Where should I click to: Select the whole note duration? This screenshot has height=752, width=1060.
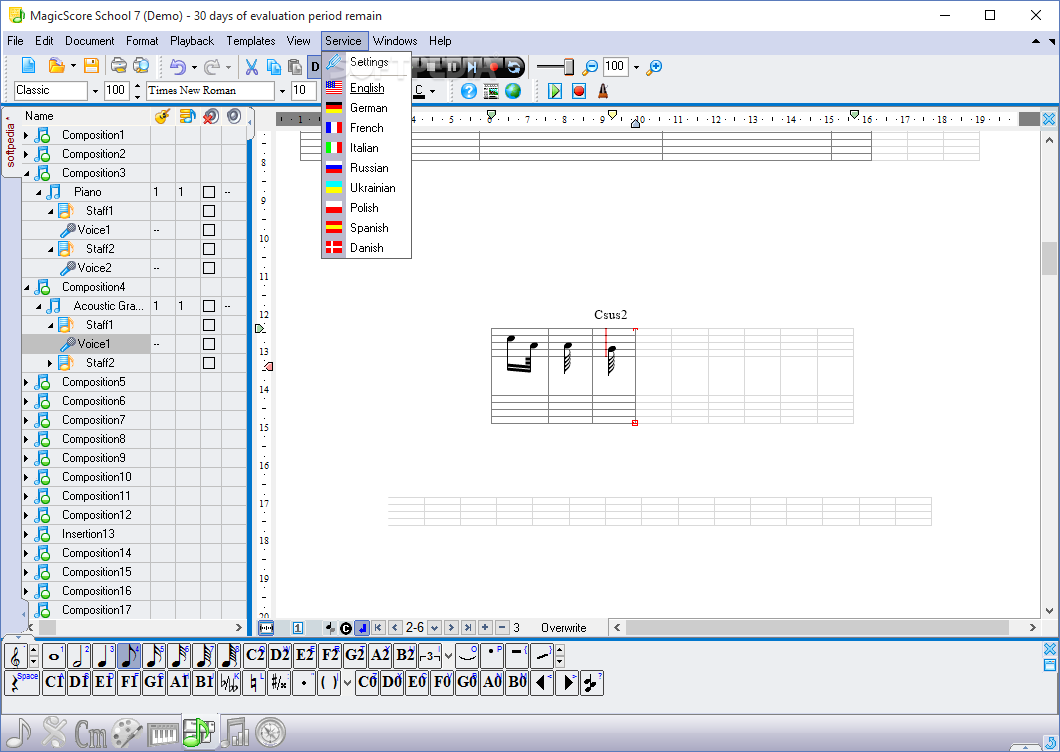(54, 656)
